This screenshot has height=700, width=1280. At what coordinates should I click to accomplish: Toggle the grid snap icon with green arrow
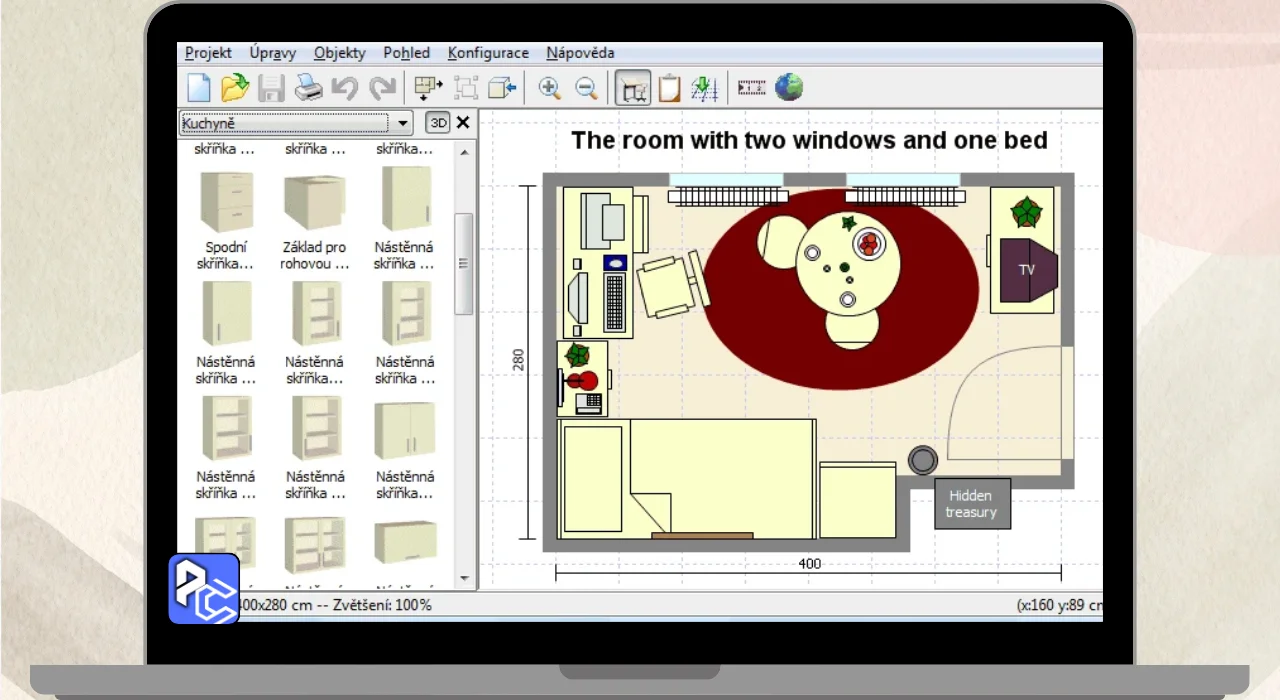(x=705, y=88)
